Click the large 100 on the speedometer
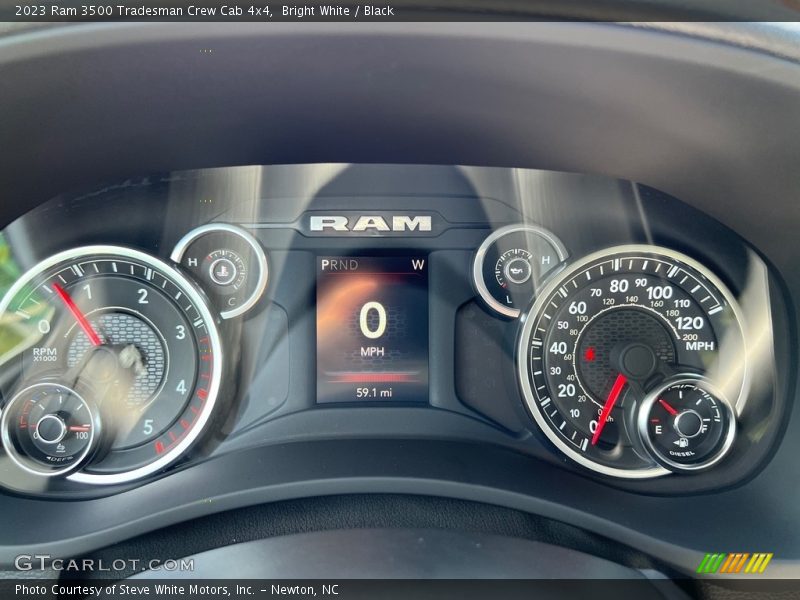The image size is (800, 600). coord(659,292)
